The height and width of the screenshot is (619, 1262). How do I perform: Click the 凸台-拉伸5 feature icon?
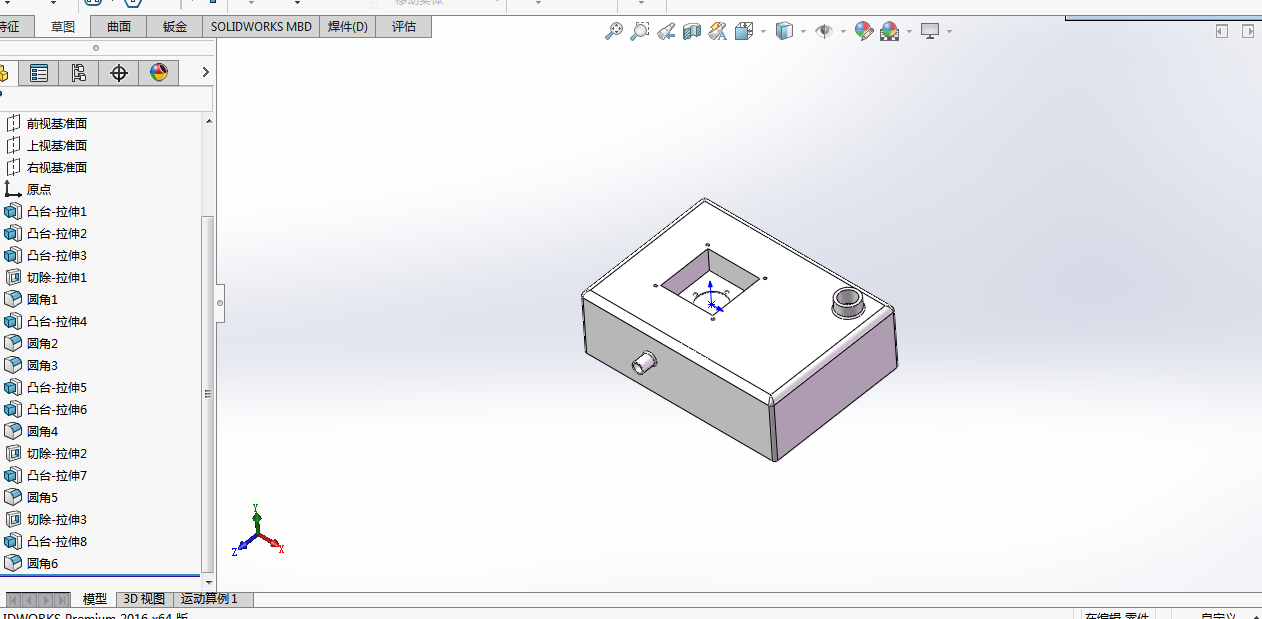[x=13, y=388]
